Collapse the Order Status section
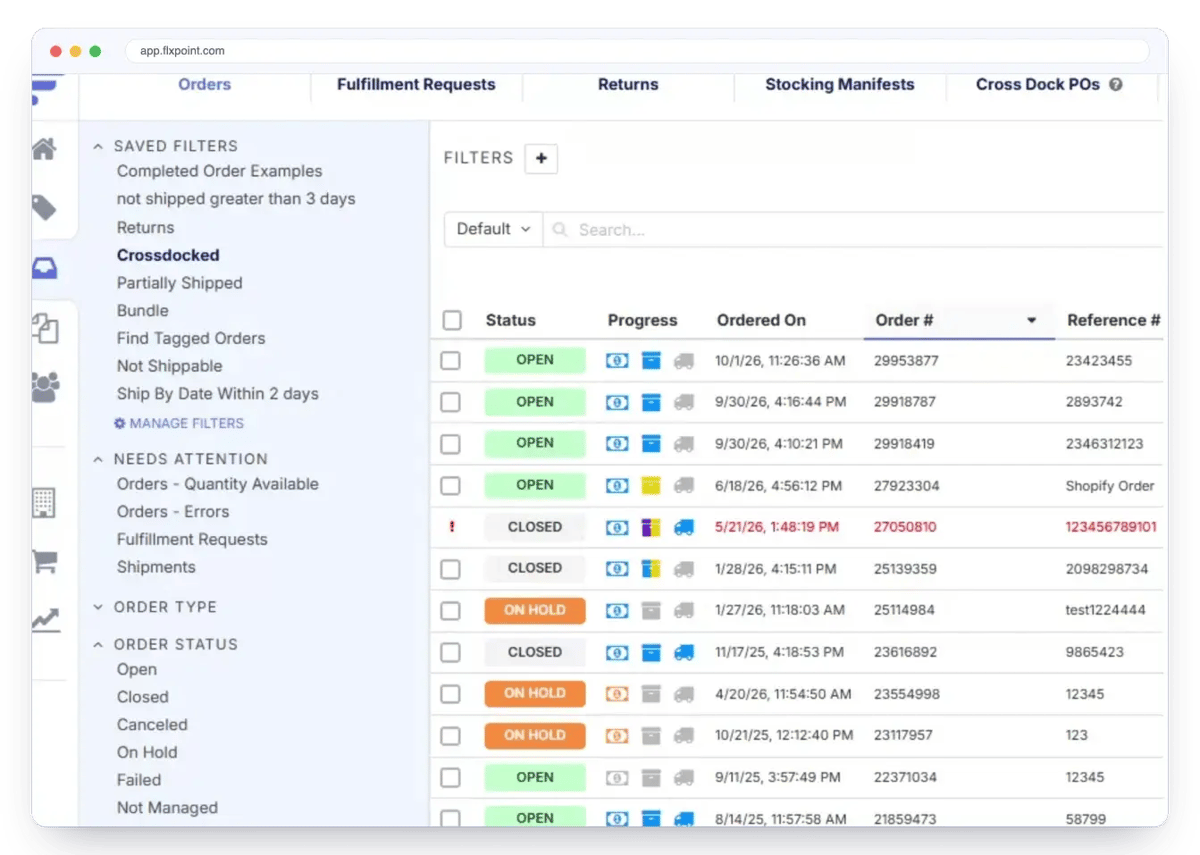 click(98, 645)
